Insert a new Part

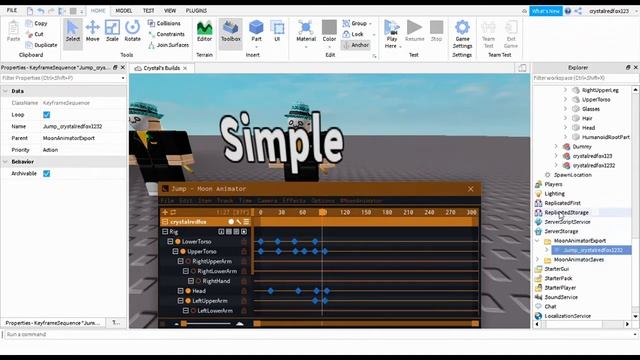(x=256, y=32)
